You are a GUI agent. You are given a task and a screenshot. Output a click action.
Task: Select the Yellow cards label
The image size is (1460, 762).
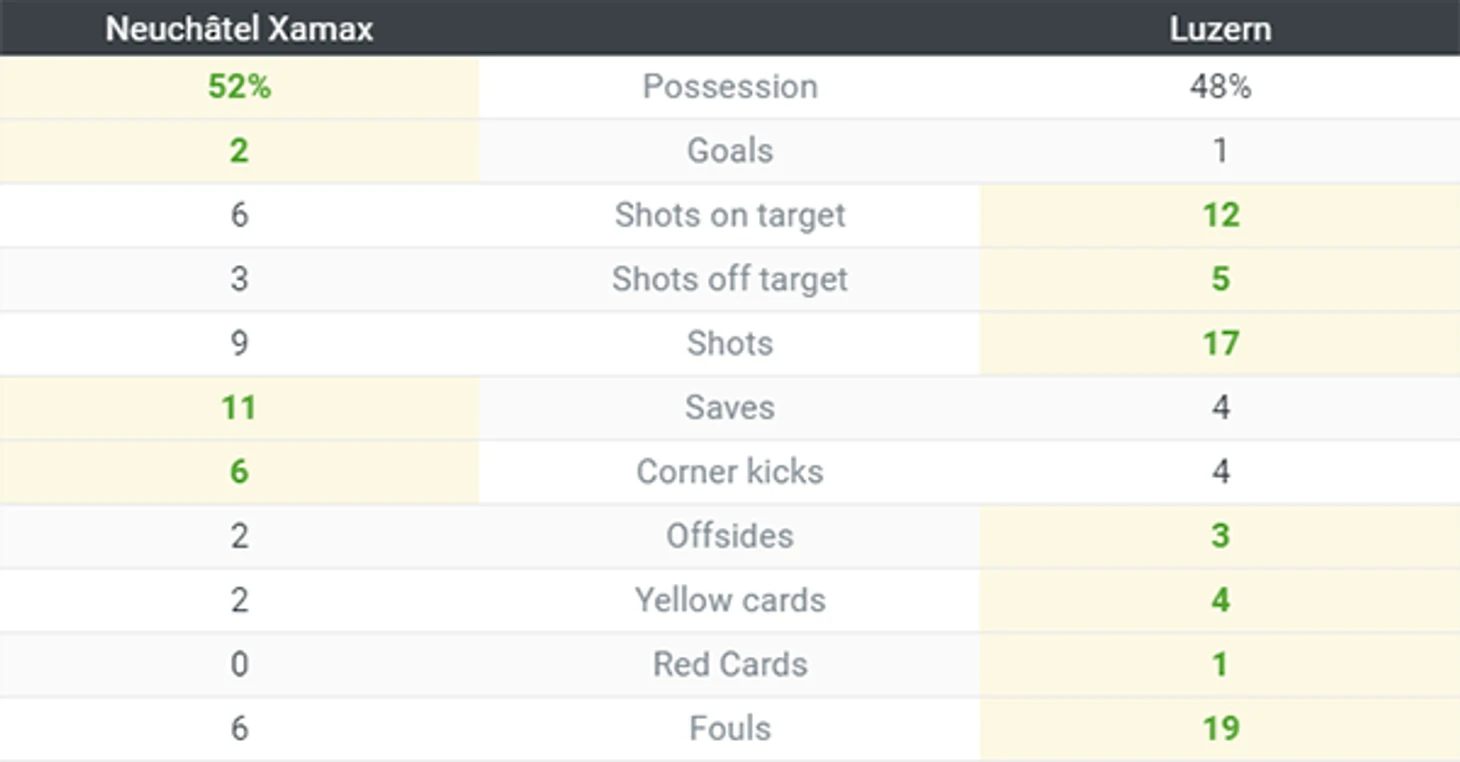click(730, 600)
